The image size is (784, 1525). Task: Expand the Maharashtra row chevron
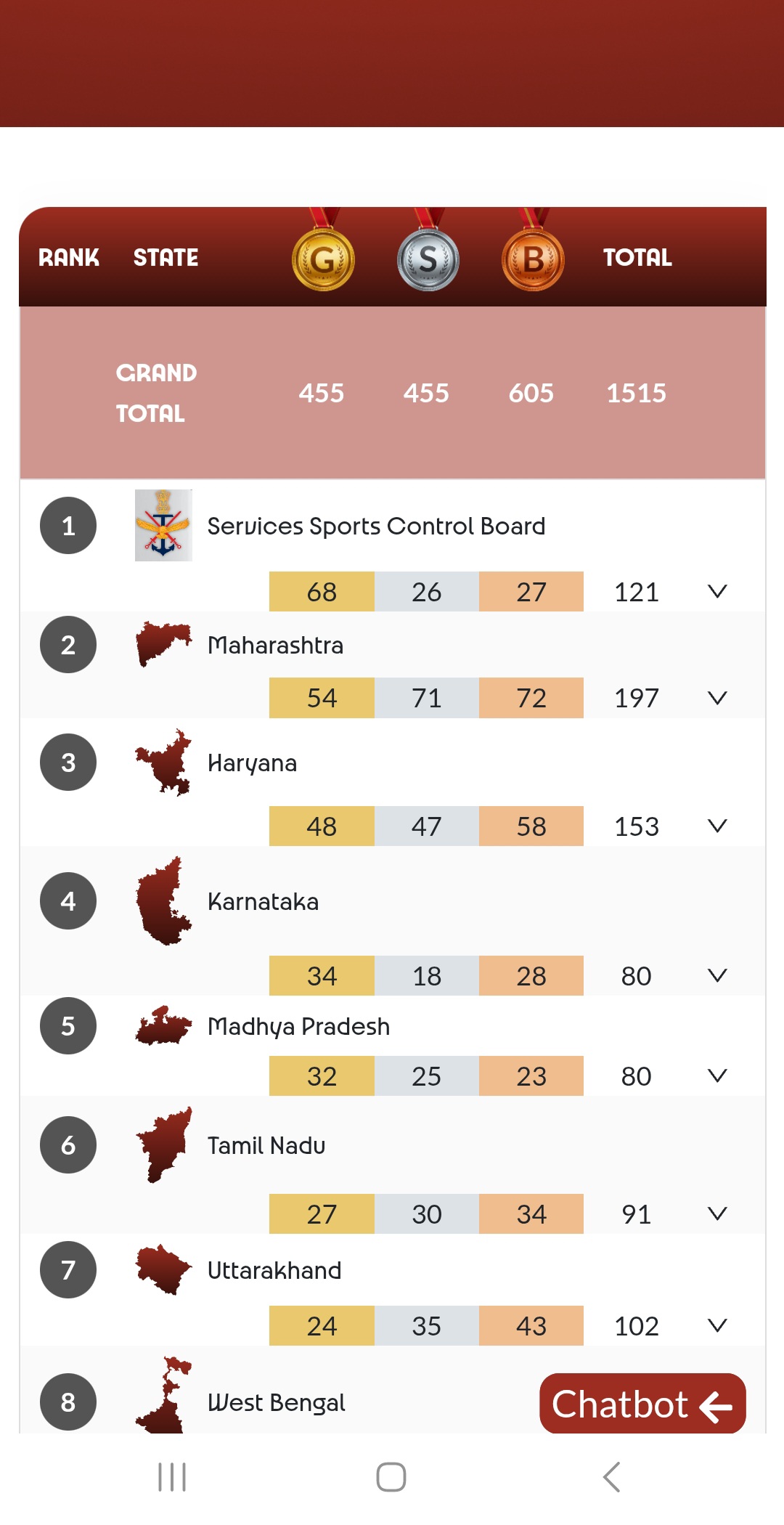coord(717,698)
